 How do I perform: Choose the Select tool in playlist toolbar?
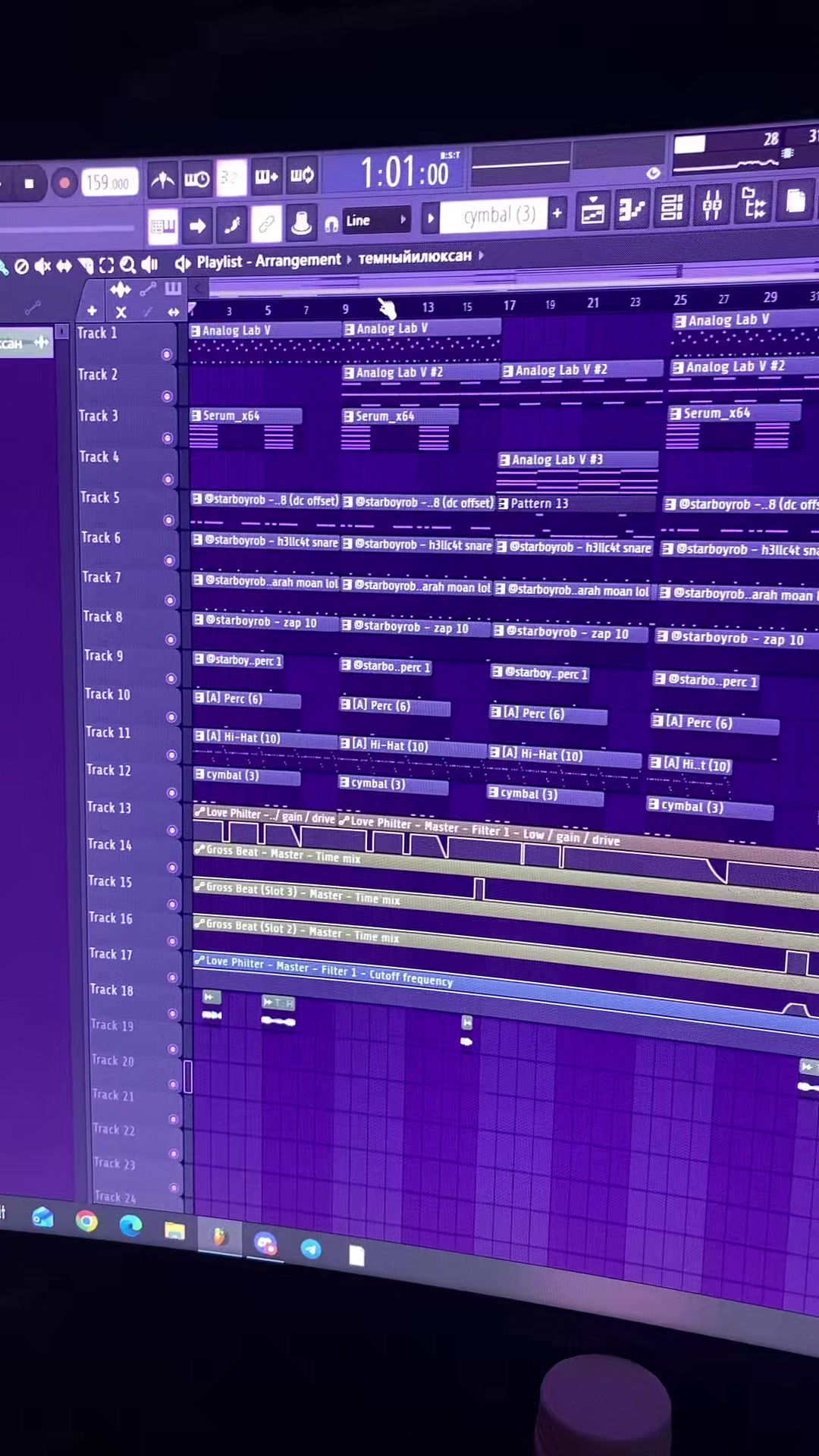tap(107, 265)
